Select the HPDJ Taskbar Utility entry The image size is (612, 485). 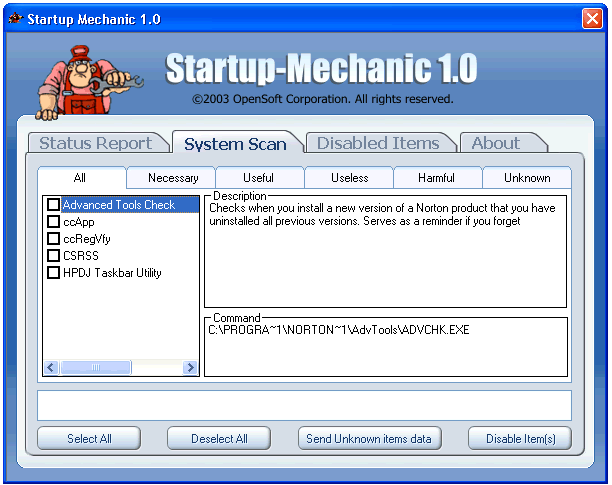(x=112, y=272)
